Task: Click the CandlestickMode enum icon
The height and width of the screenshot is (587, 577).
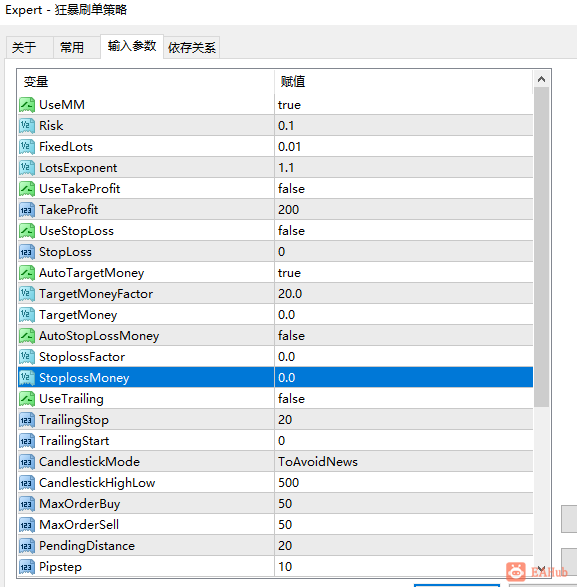Action: coord(27,462)
